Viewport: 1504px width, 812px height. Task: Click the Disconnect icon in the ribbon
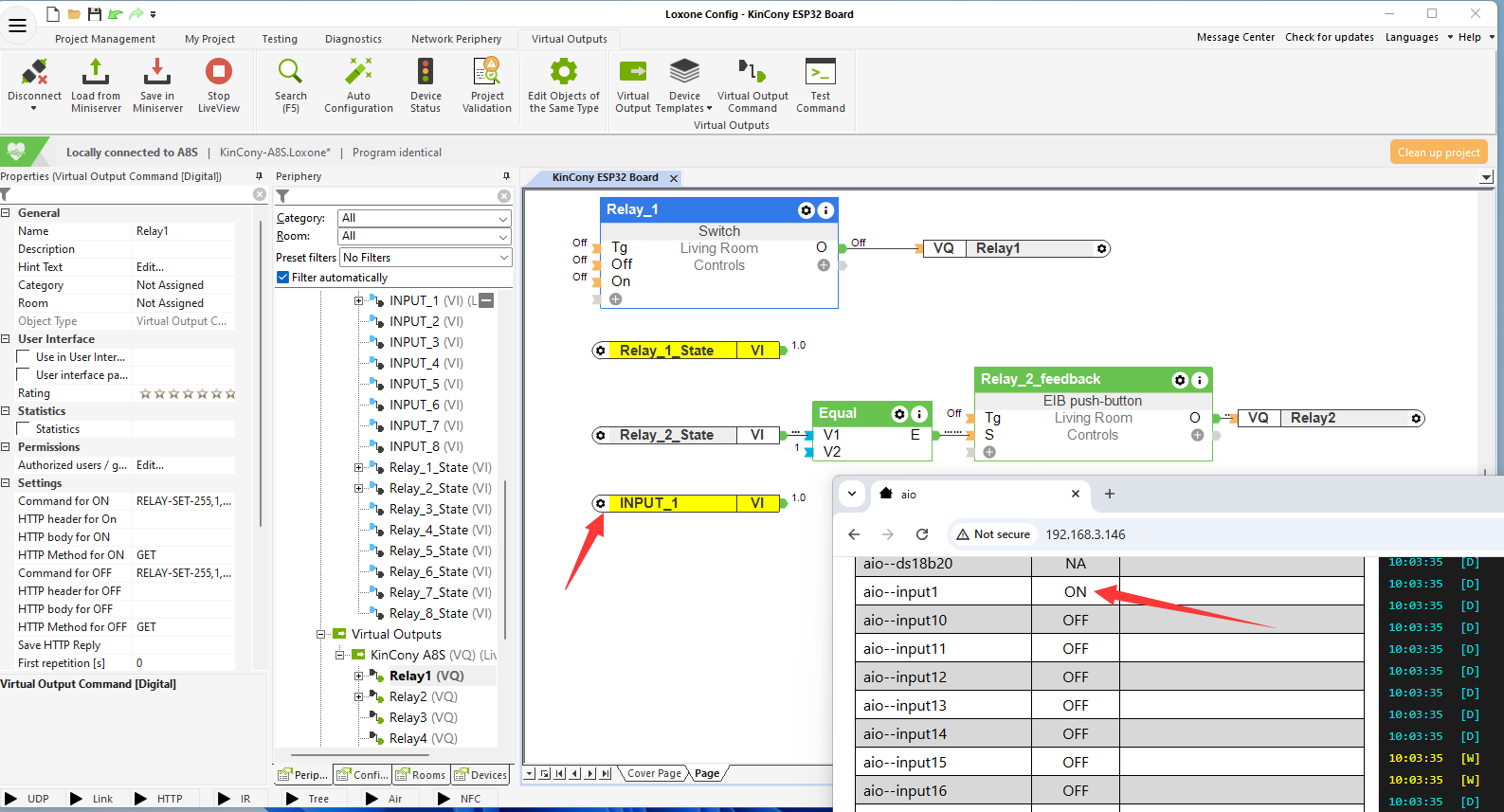(34, 73)
